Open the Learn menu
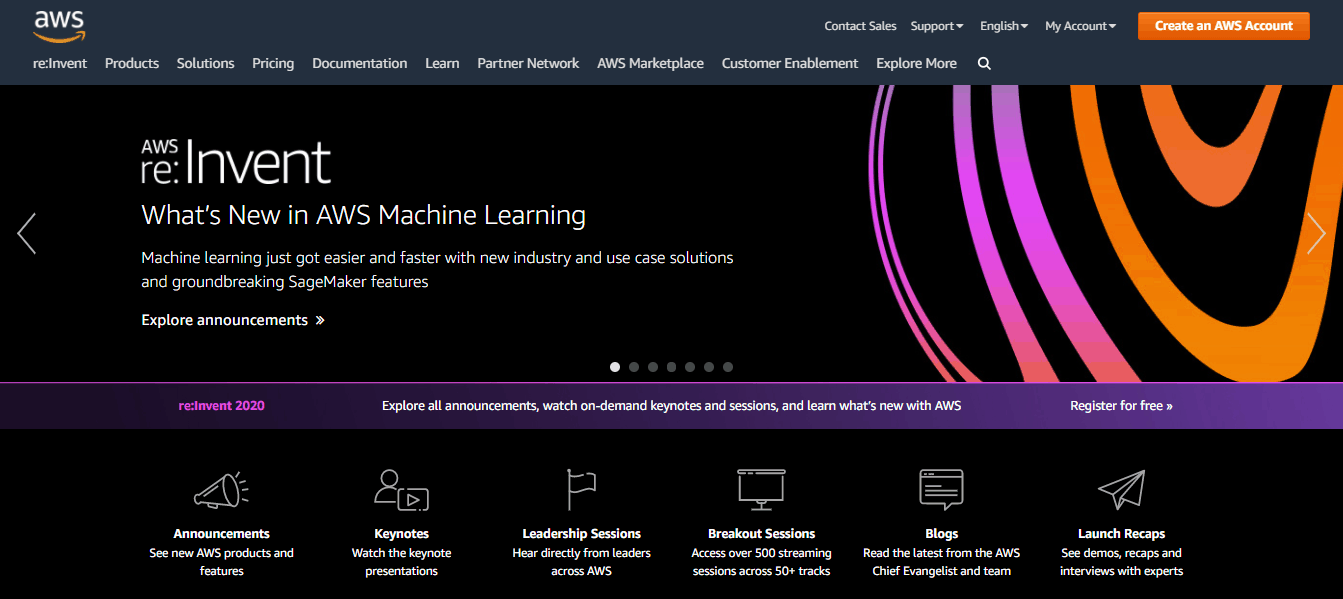 pyautogui.click(x=442, y=63)
